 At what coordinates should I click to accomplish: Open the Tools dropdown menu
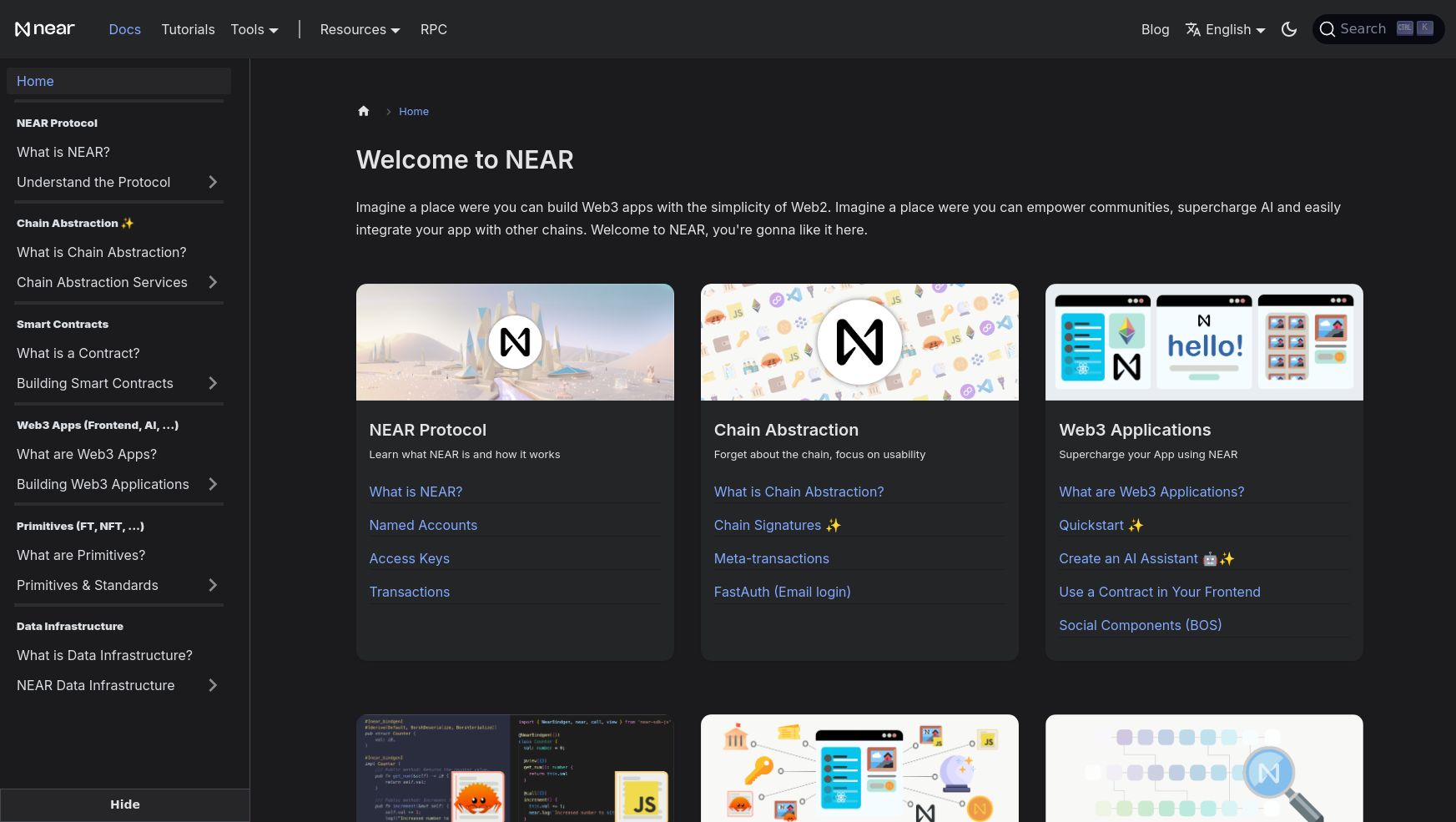click(254, 29)
